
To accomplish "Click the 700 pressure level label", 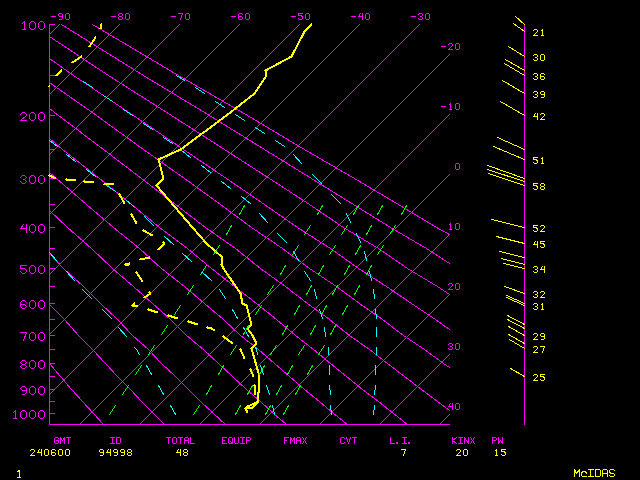I will click(x=32, y=337).
